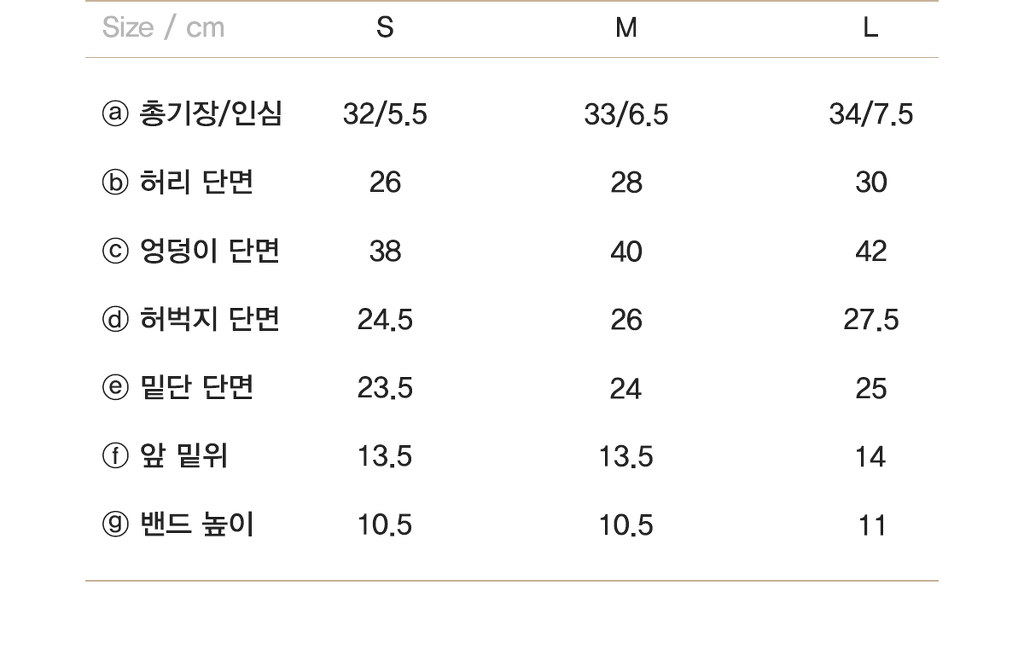Click the 밴드 높이 row label

click(x=196, y=524)
